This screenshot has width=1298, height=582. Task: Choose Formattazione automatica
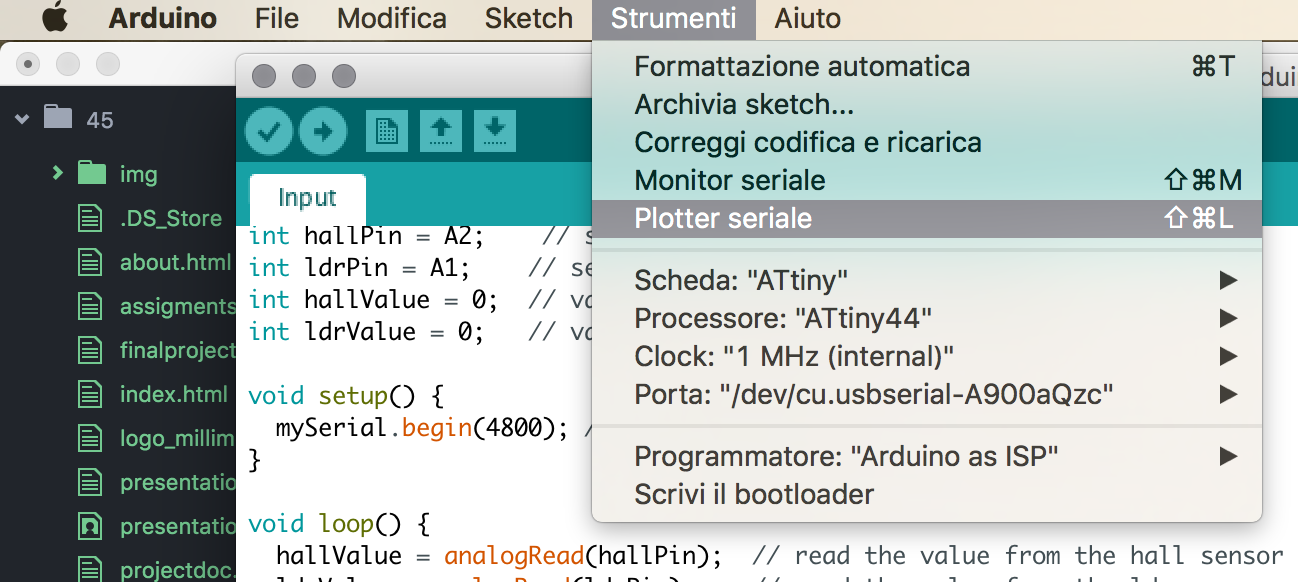(x=927, y=67)
